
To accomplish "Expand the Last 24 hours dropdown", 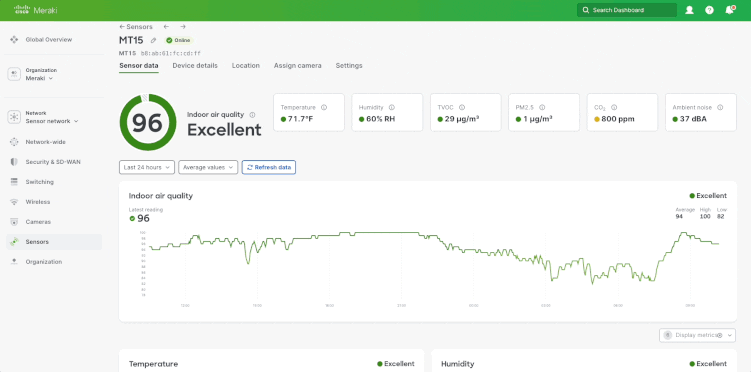I will click(x=147, y=167).
